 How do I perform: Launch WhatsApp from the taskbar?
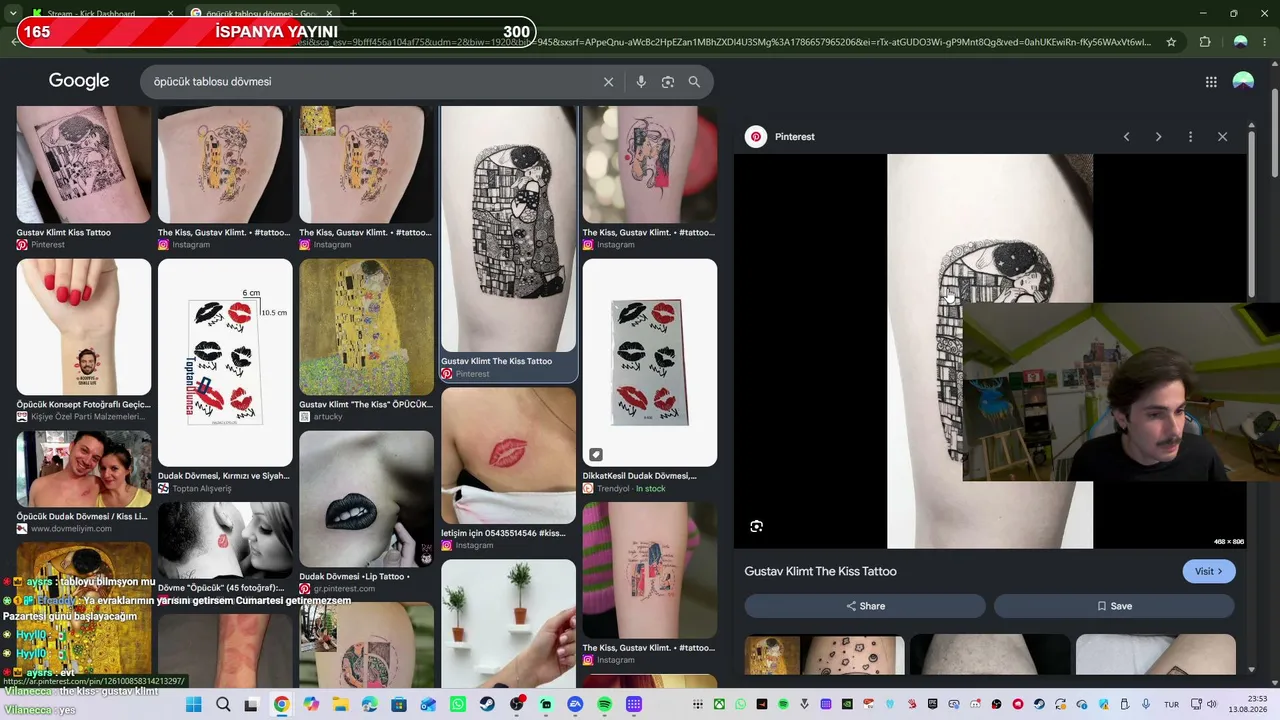coord(458,705)
